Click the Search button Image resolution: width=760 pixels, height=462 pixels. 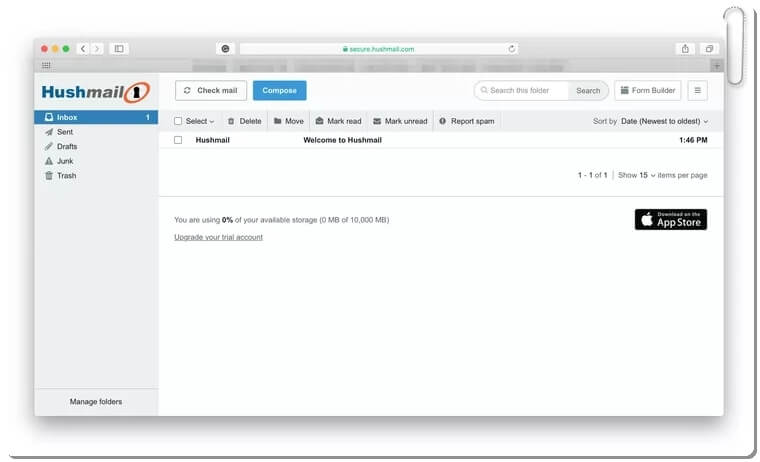588,91
